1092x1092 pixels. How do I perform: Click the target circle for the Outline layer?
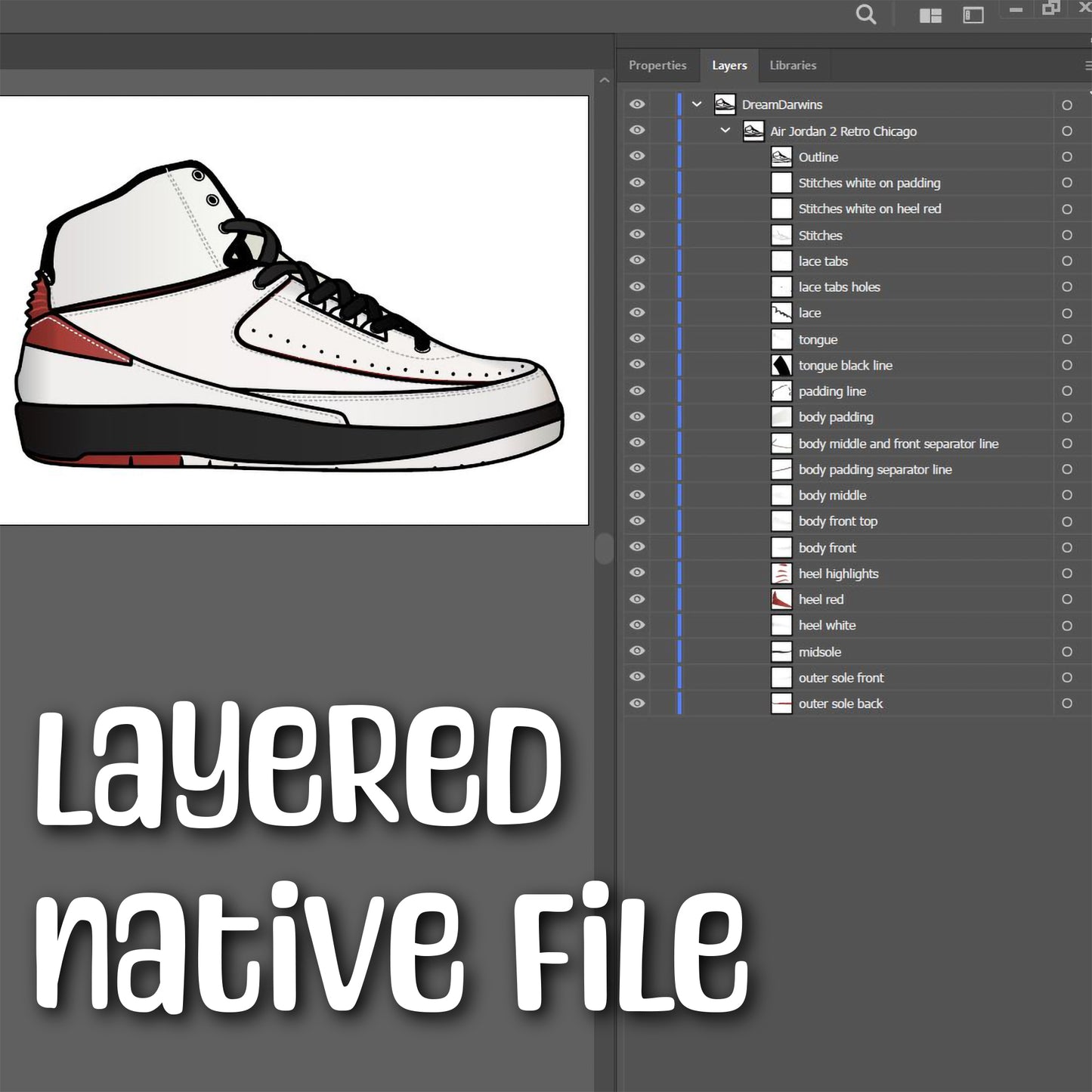coord(1067,157)
